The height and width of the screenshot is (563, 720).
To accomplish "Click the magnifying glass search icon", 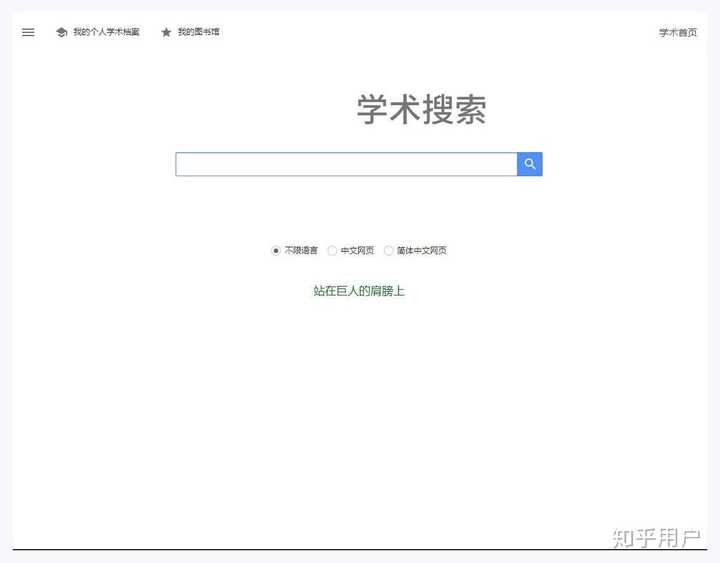I will pos(530,164).
